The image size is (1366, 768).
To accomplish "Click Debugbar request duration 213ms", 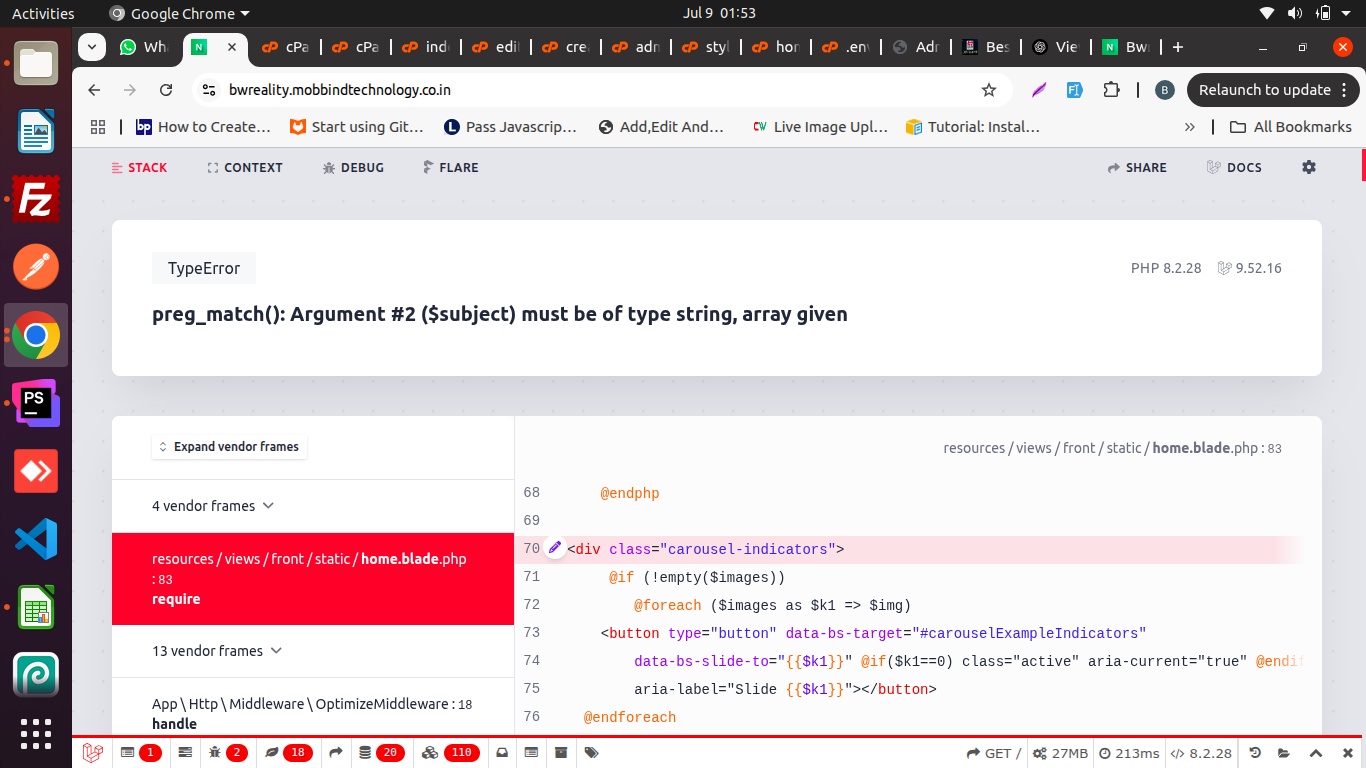I will [1129, 753].
